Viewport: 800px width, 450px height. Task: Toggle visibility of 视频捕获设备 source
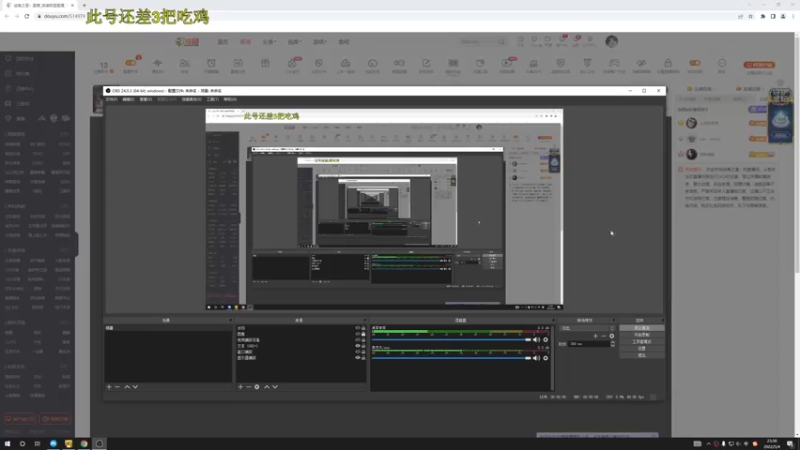358,340
